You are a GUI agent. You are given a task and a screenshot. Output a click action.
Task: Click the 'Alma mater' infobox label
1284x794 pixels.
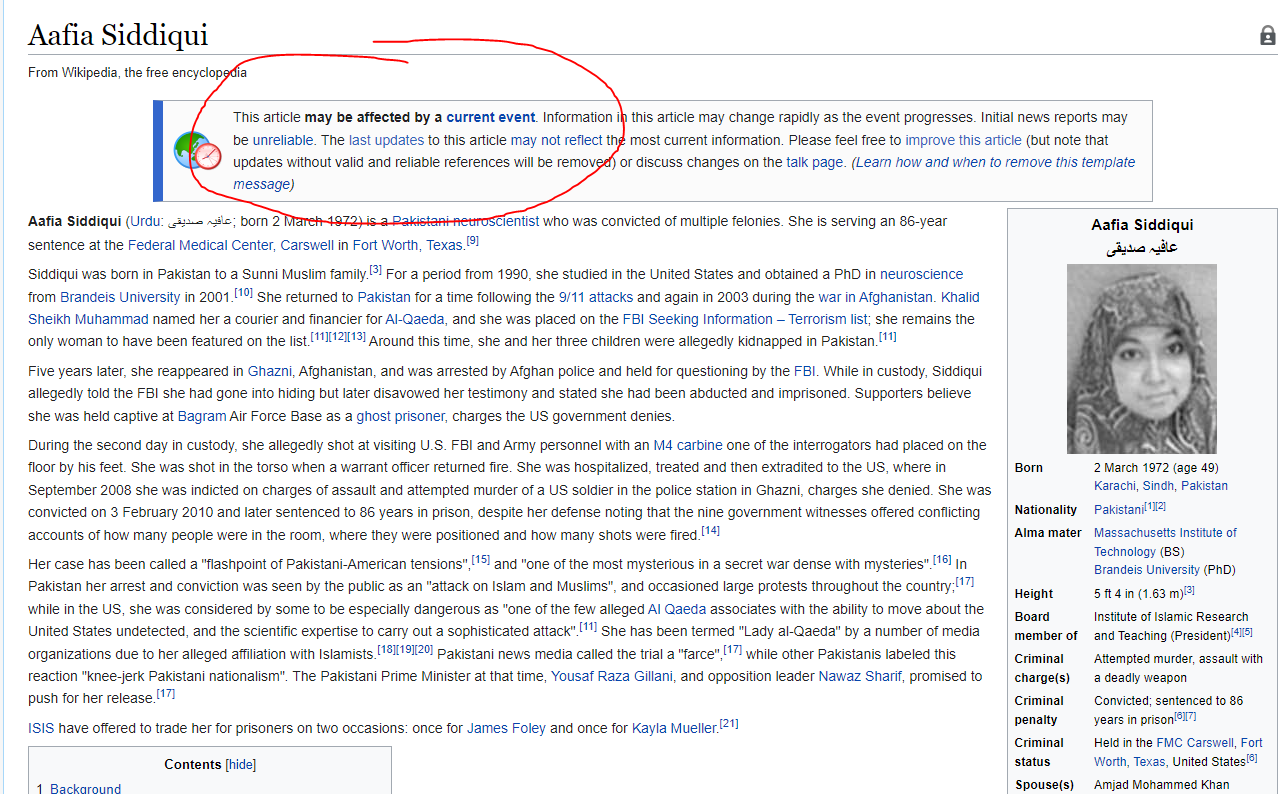pyautogui.click(x=1048, y=533)
